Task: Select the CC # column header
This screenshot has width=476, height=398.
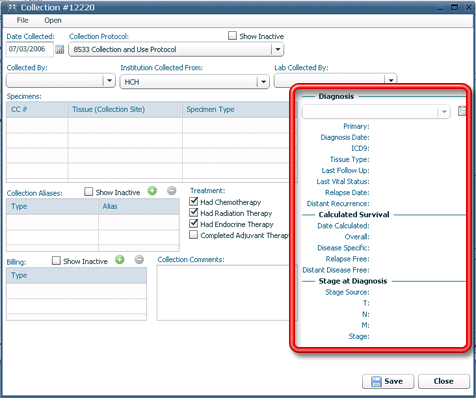Action: point(37,110)
